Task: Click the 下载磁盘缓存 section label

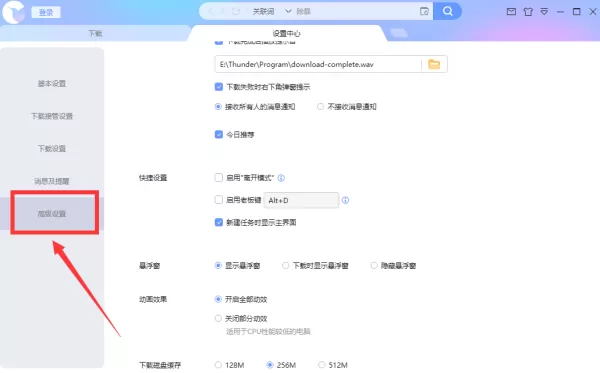Action: [x=160, y=365]
